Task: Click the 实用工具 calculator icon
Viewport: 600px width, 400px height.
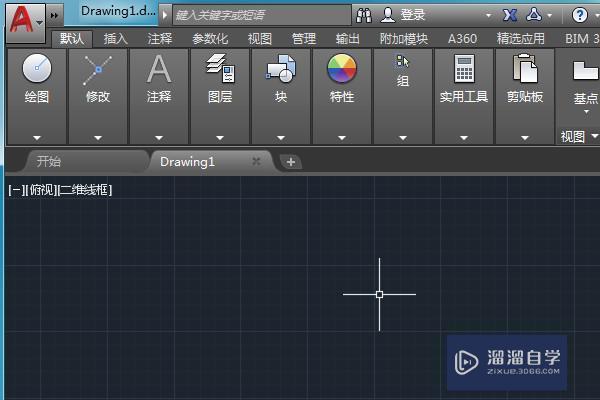Action: [464, 69]
